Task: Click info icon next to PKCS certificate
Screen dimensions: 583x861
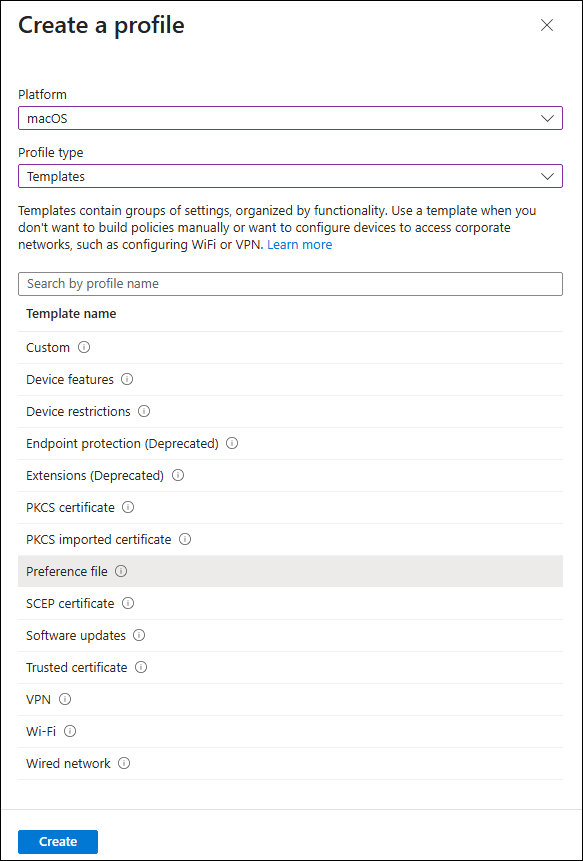Action: point(128,507)
